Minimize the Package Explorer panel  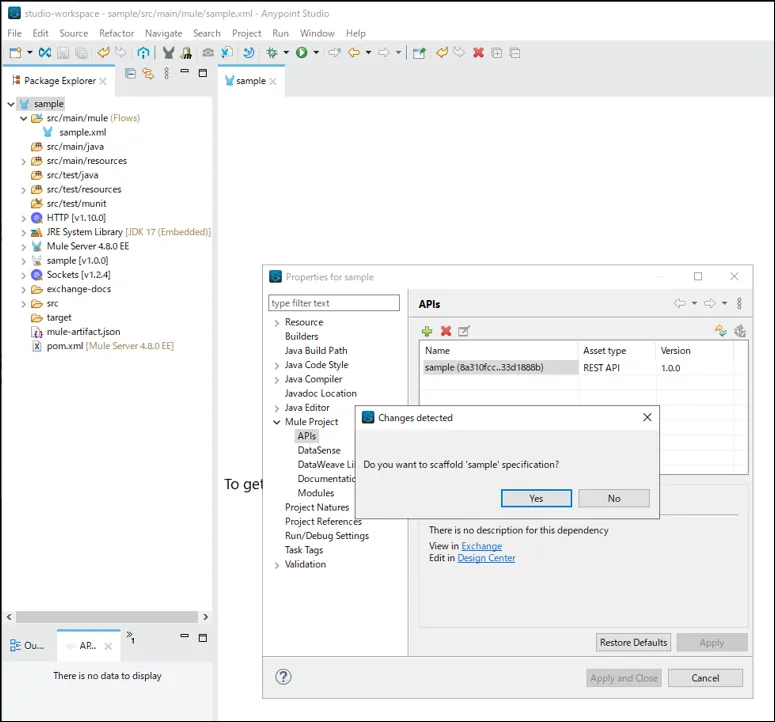click(x=184, y=72)
